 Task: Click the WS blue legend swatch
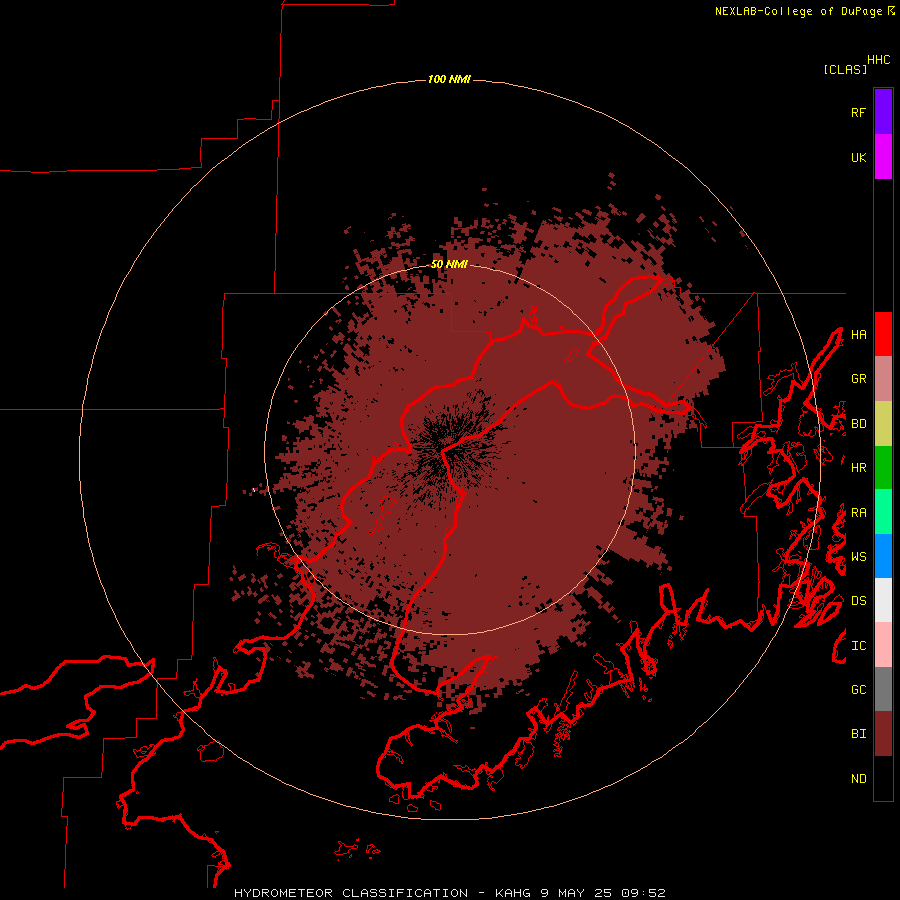(883, 556)
